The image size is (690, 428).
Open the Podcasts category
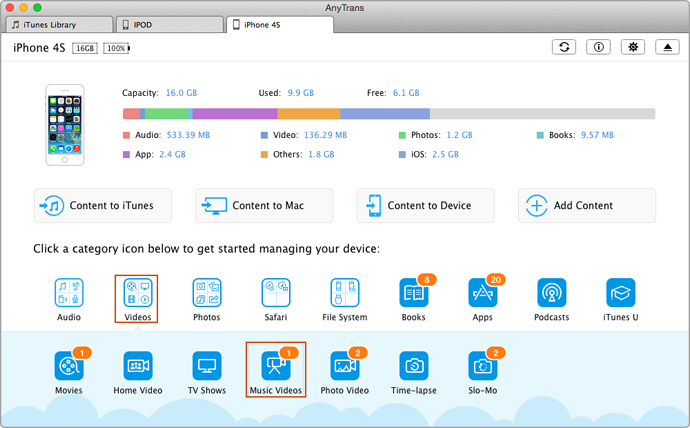(551, 298)
